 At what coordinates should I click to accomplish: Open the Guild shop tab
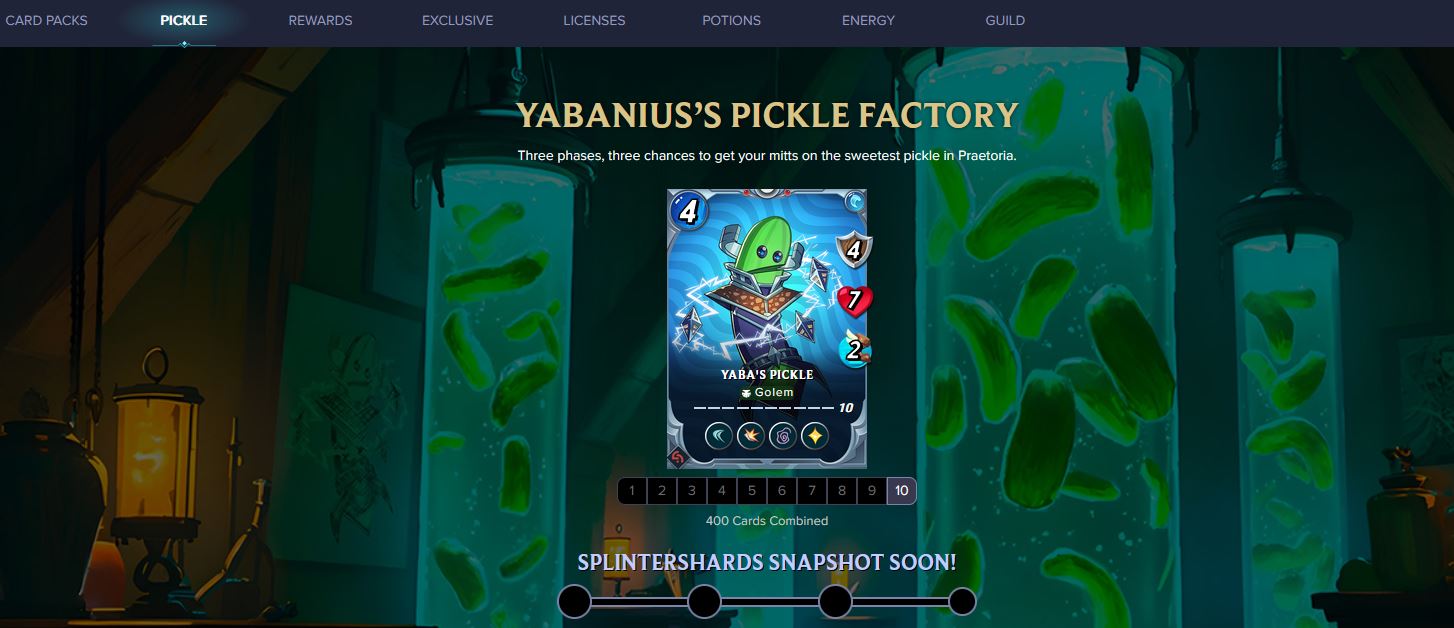[1005, 20]
